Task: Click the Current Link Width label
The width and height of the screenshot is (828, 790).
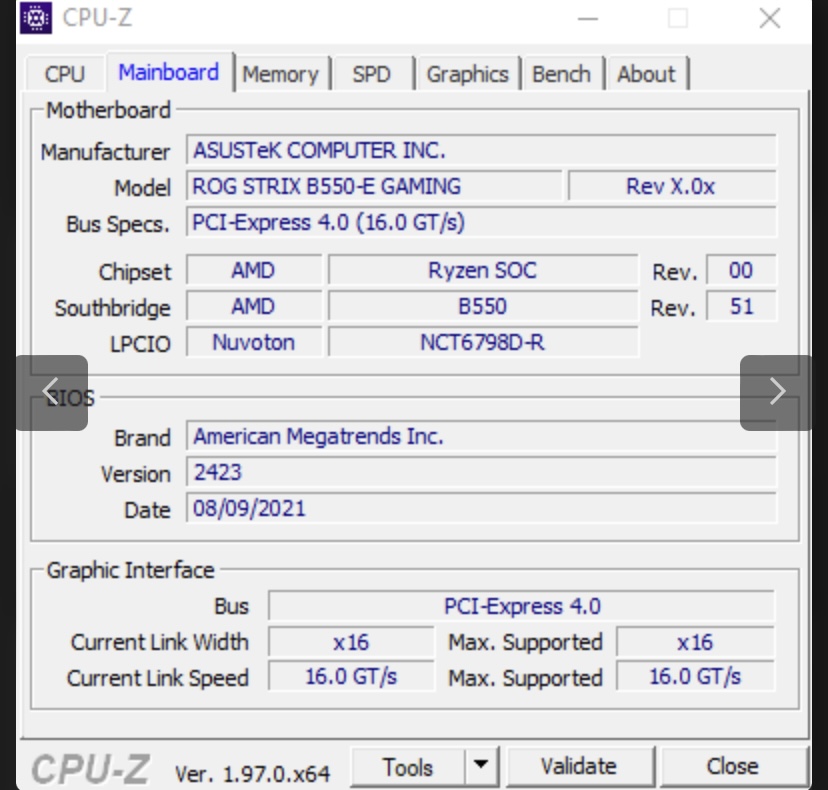Action: tap(159, 642)
